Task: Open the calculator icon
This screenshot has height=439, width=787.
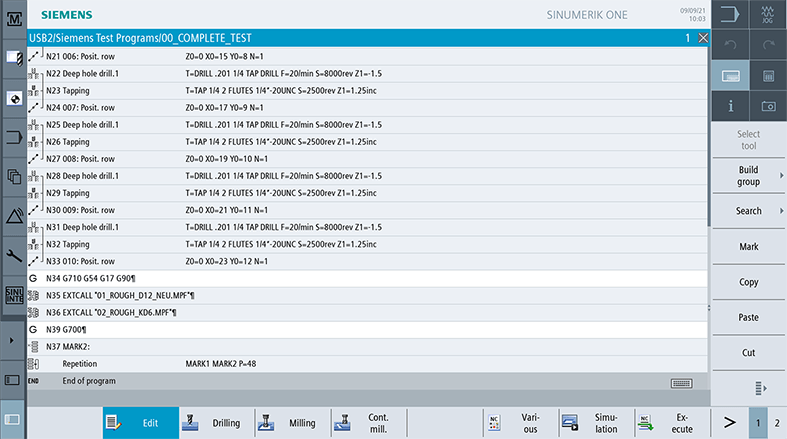Action: click(x=768, y=76)
